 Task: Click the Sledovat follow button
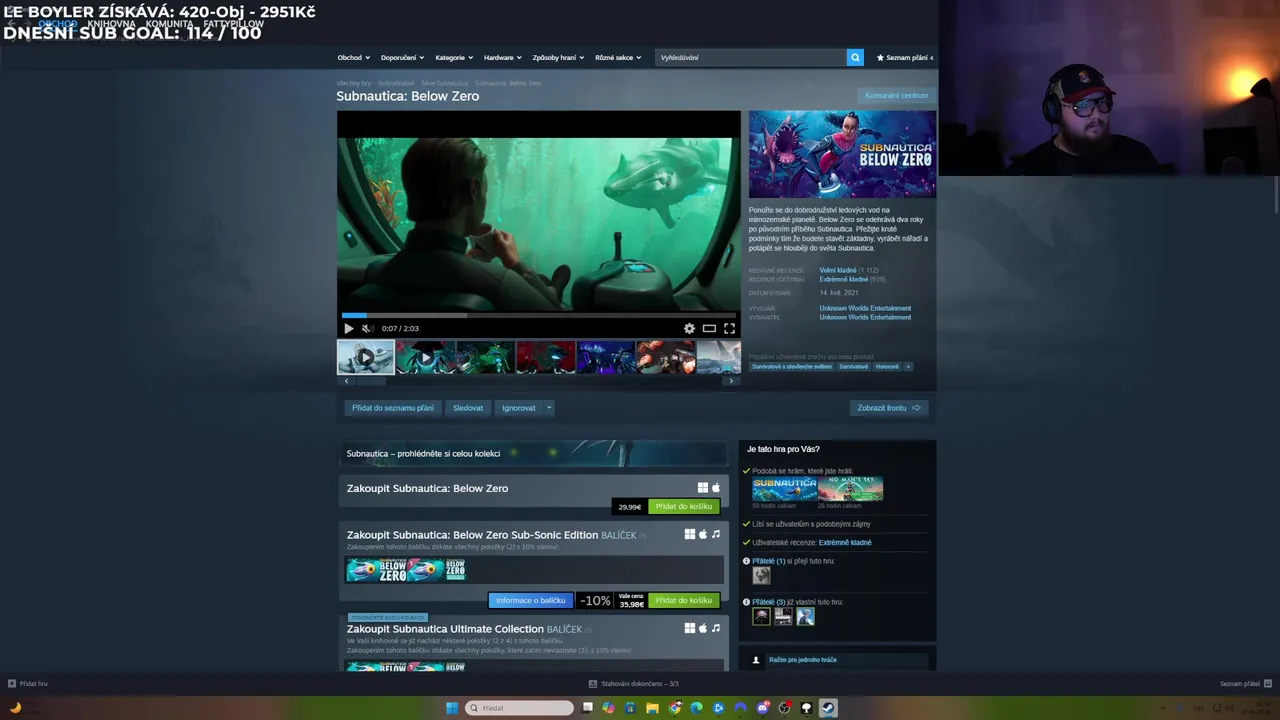pyautogui.click(x=468, y=408)
